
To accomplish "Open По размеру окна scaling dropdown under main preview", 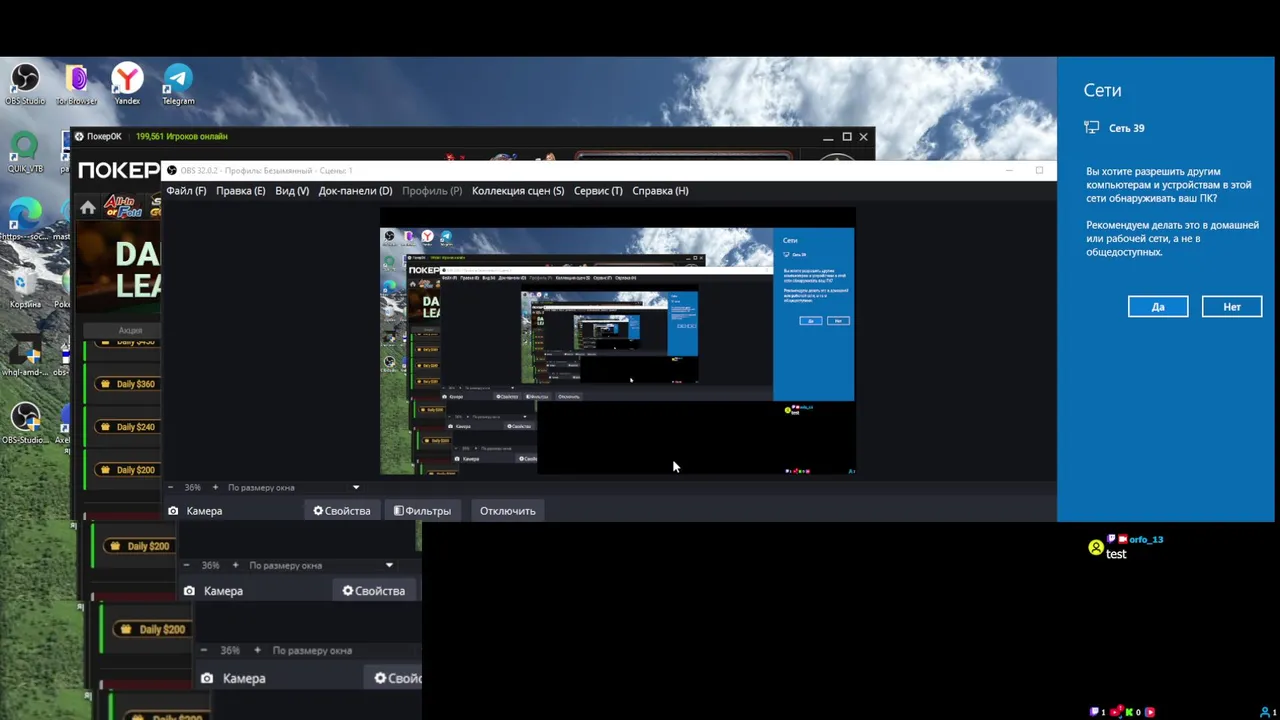I will (x=293, y=487).
